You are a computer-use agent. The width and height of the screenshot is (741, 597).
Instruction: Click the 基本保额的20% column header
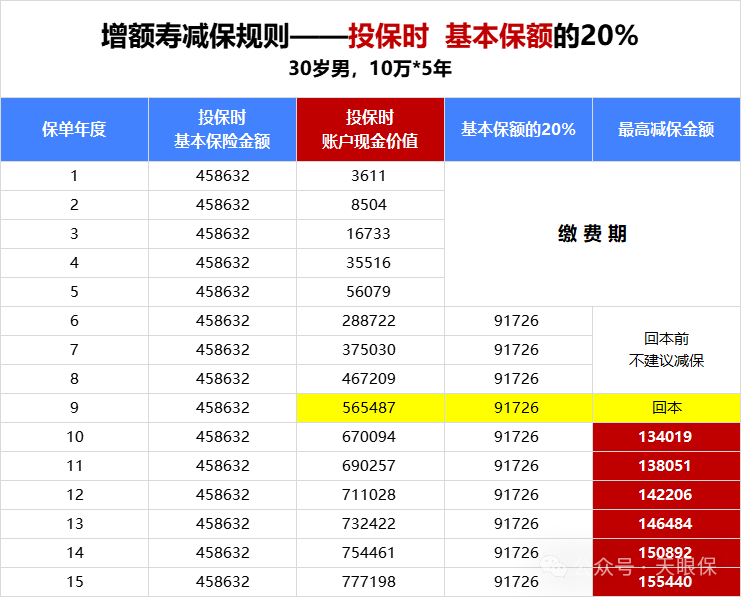(518, 130)
